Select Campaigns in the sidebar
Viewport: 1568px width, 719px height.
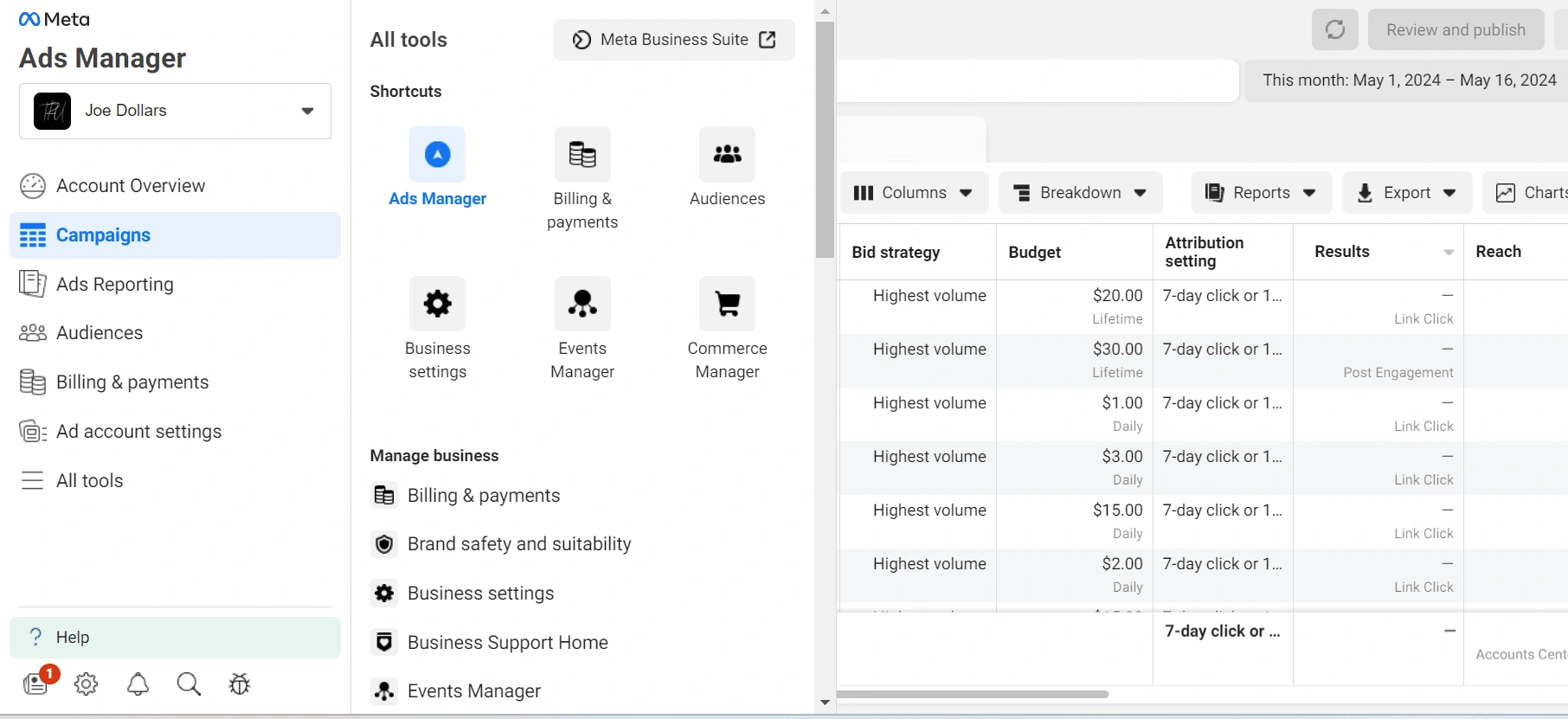(175, 235)
